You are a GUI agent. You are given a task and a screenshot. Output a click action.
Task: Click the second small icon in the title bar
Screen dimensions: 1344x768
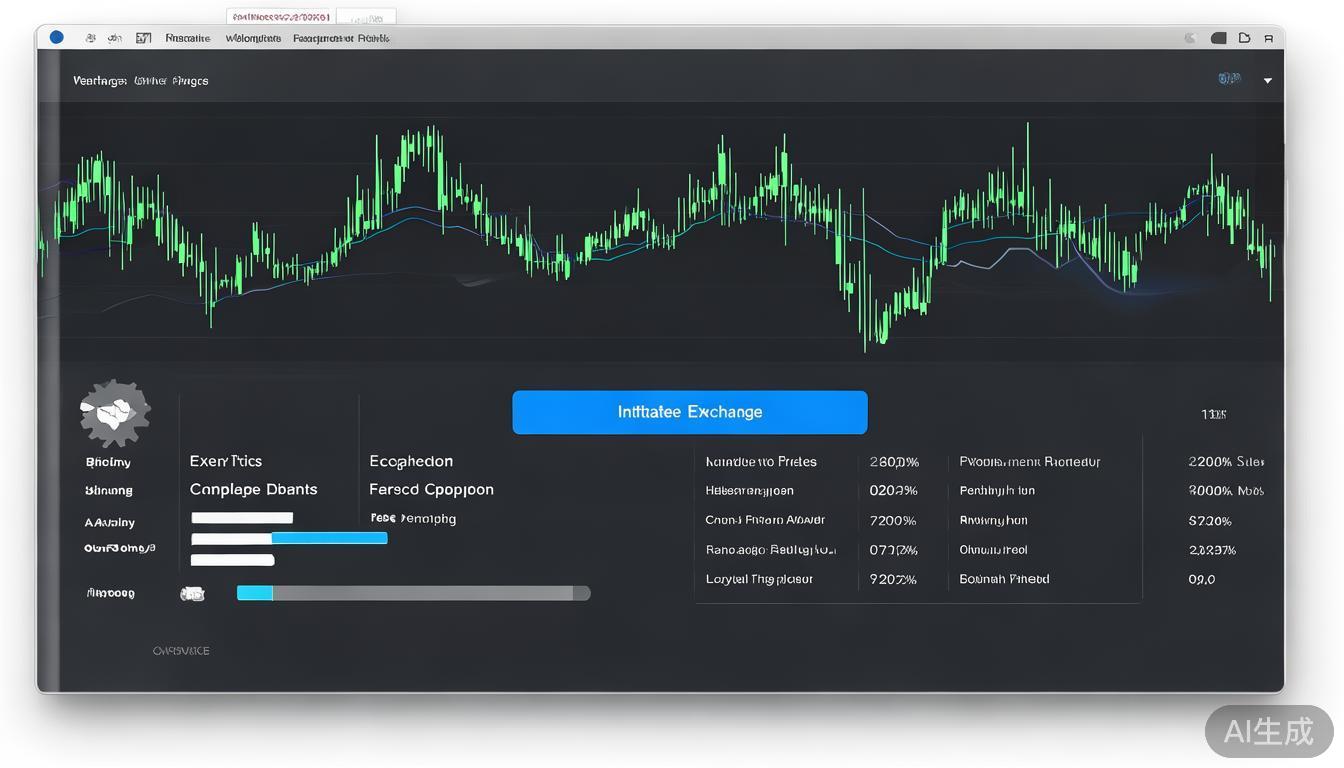point(115,38)
